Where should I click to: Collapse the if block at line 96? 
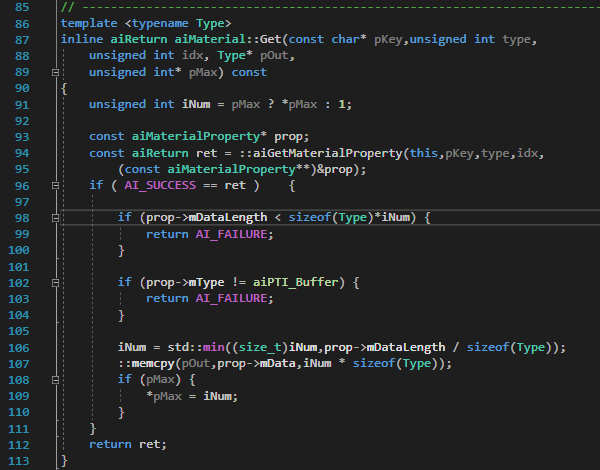[x=55, y=186]
